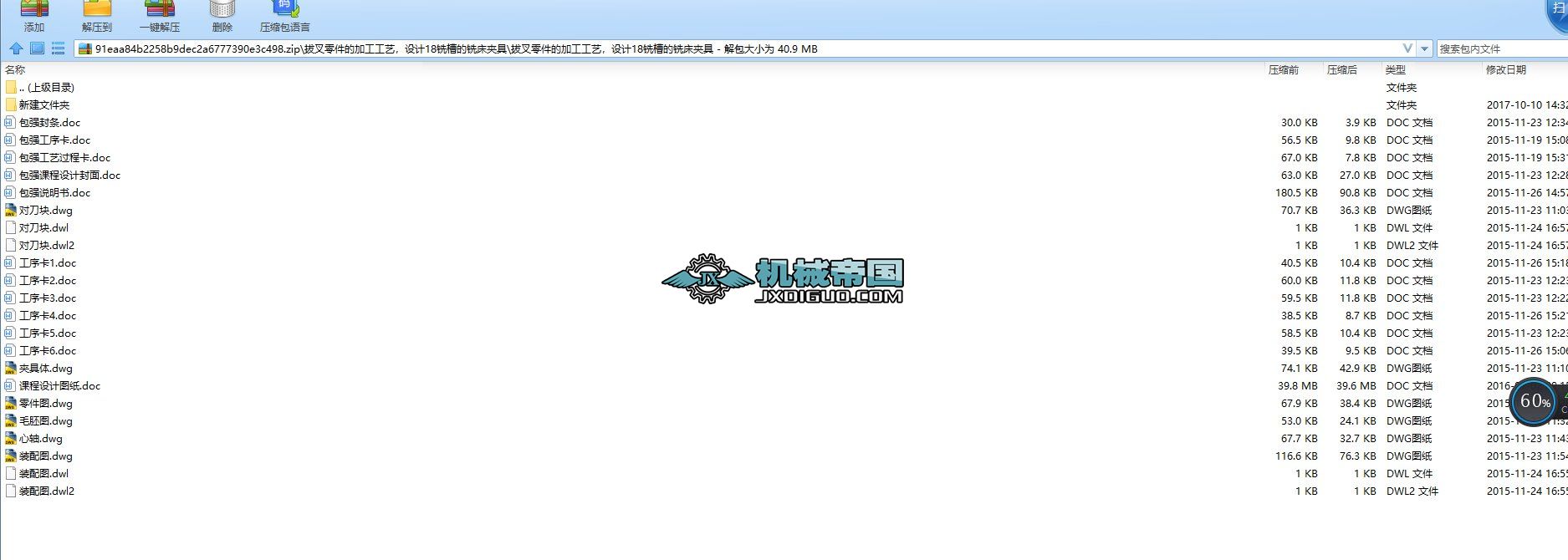Sort by the 修改日期 column header
Viewport: 1568px width, 560px height.
[1506, 69]
